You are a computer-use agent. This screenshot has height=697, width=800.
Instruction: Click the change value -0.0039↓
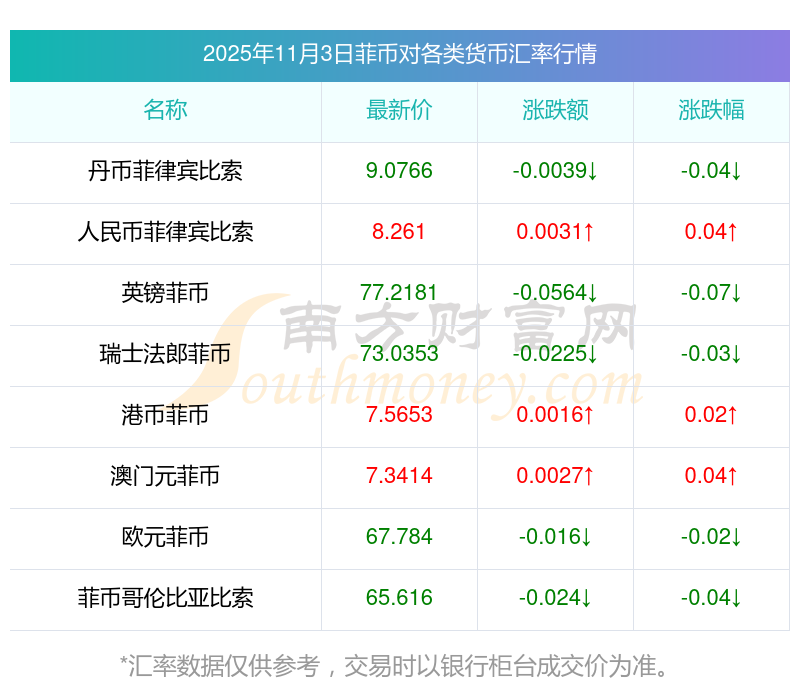(x=555, y=171)
